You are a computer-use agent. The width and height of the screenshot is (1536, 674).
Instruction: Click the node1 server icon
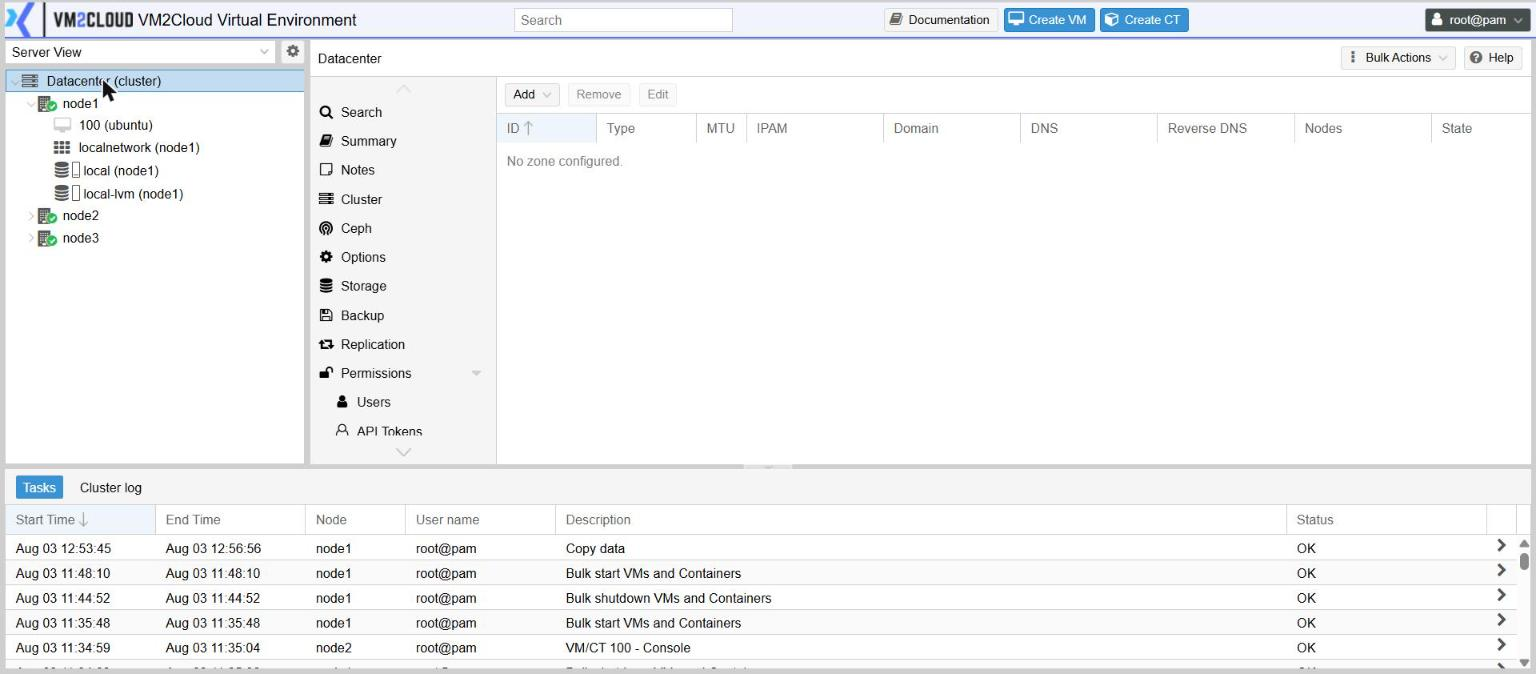(x=47, y=104)
